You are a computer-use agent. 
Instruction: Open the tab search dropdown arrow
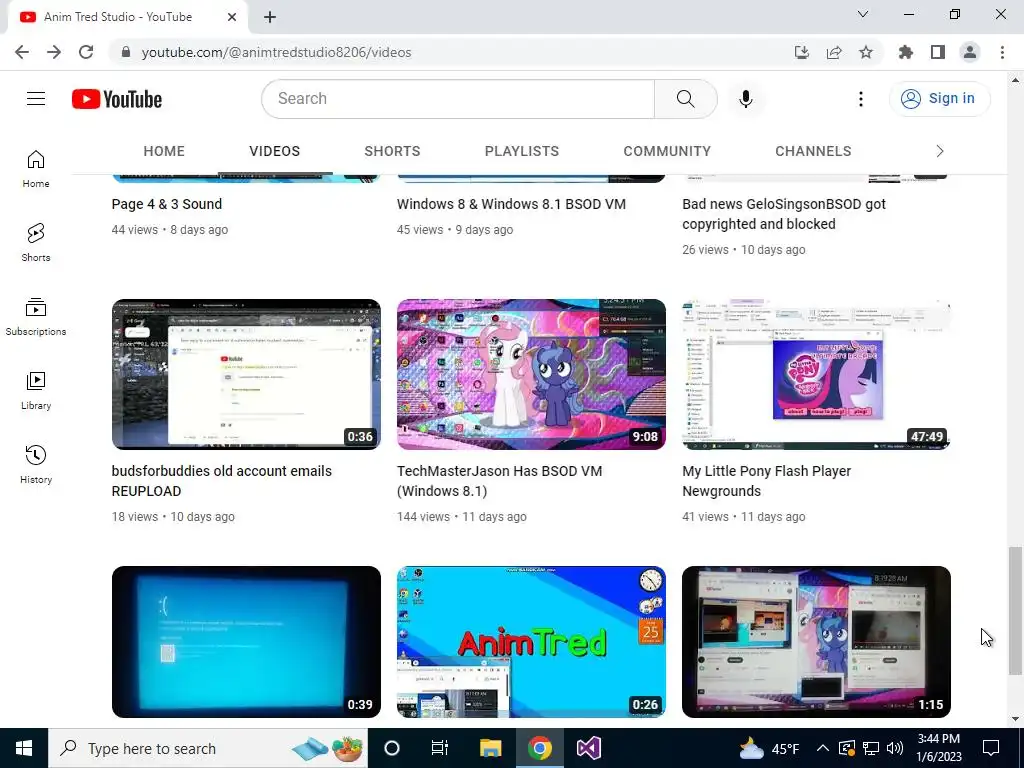(x=863, y=14)
